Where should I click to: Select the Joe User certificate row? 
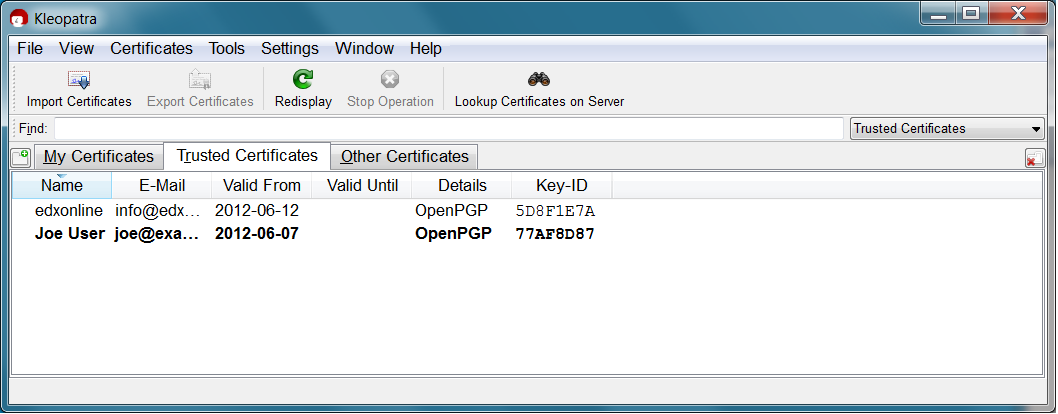[527, 234]
